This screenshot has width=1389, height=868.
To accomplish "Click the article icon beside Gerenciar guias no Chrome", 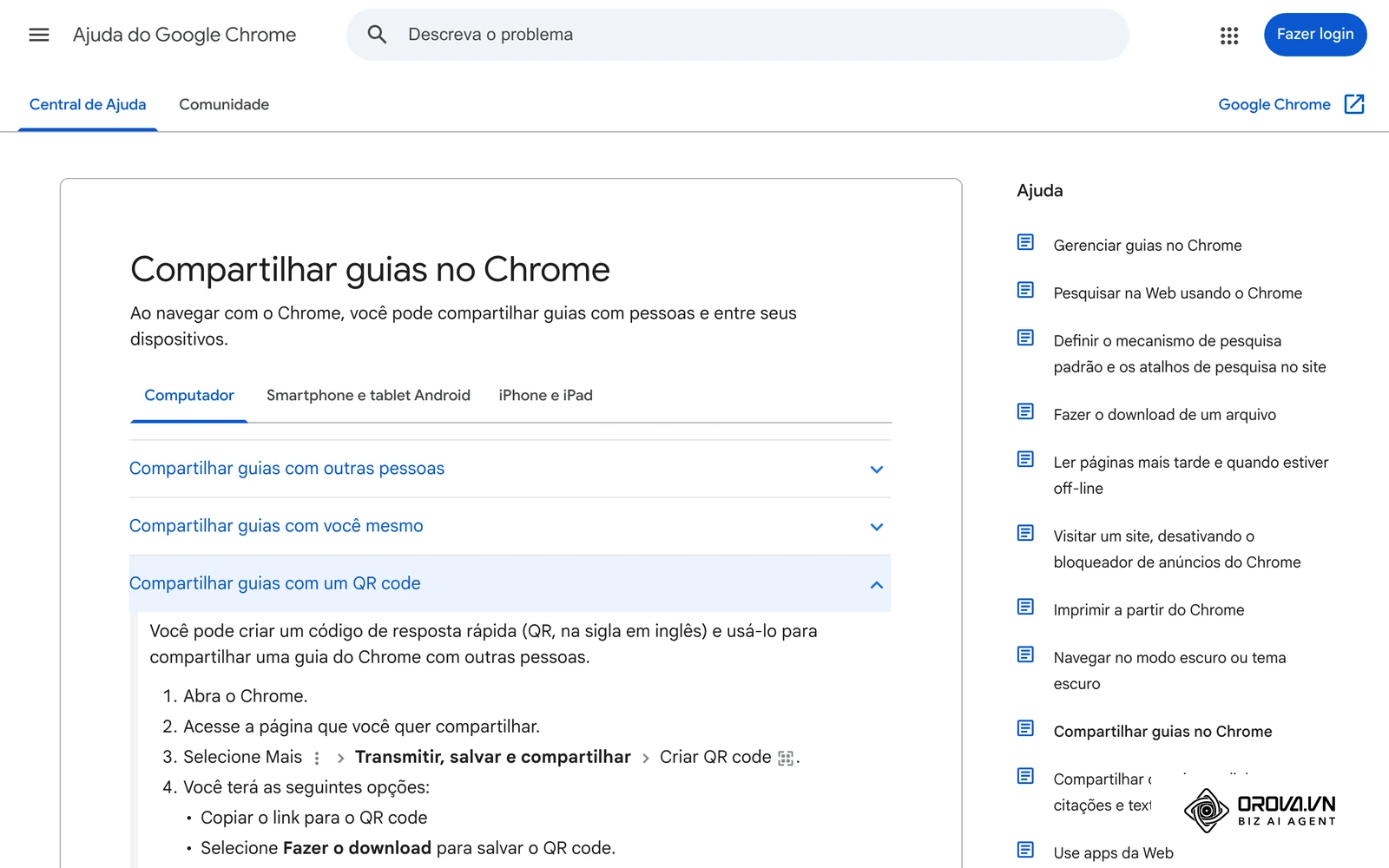I will point(1025,242).
